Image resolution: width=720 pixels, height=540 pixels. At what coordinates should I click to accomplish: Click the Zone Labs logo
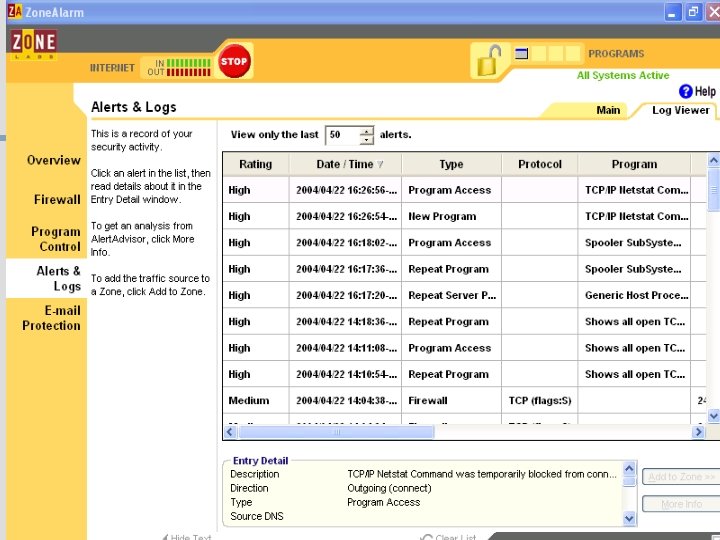tap(34, 45)
